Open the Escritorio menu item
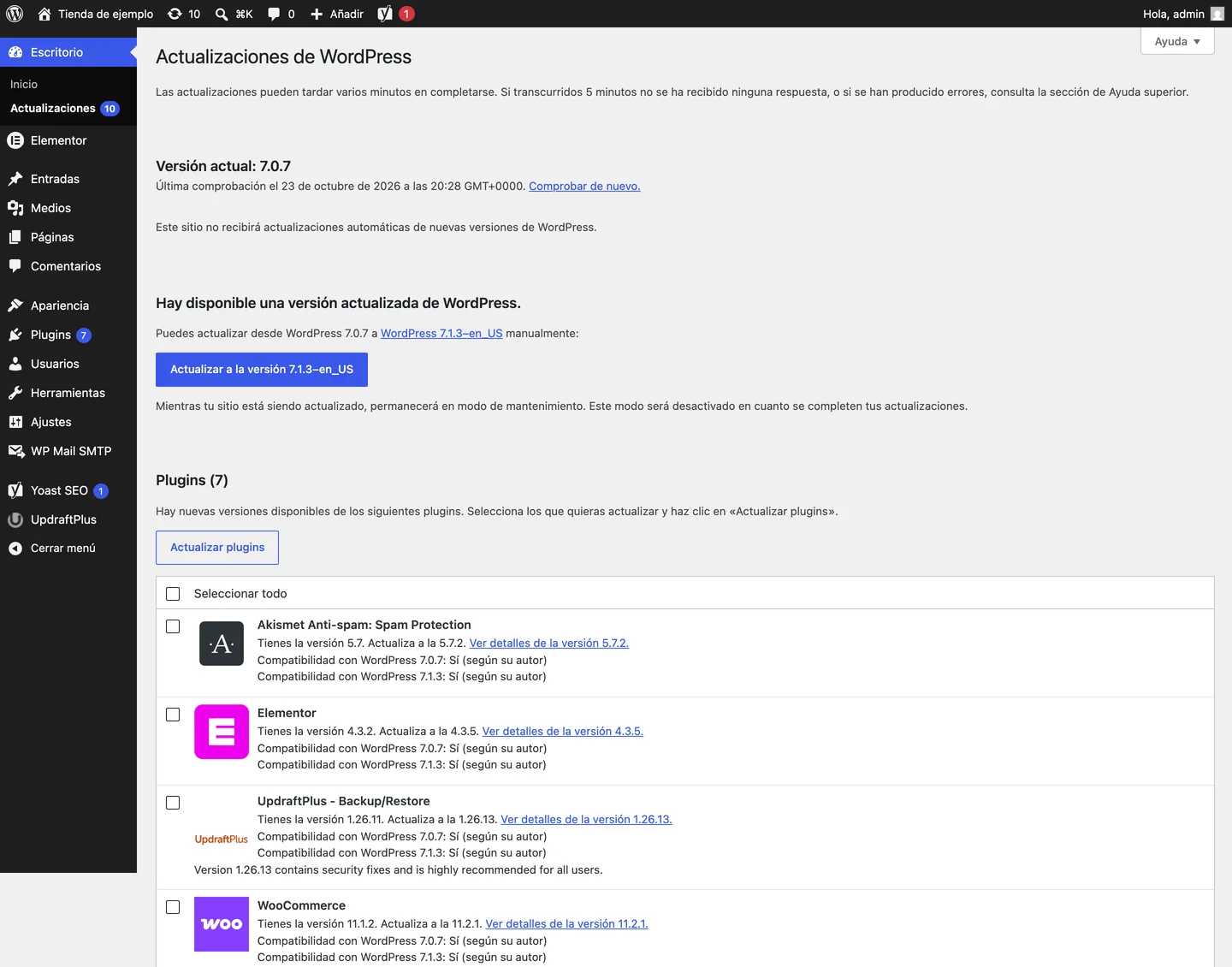The image size is (1232, 967). tap(68, 52)
